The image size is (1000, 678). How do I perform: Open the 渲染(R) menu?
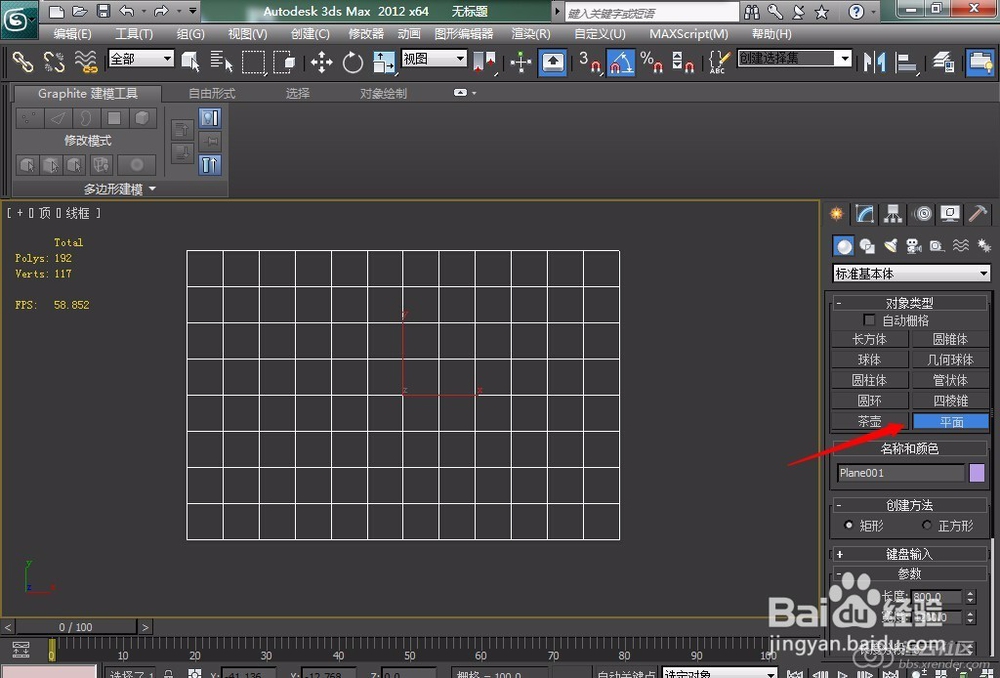point(531,34)
